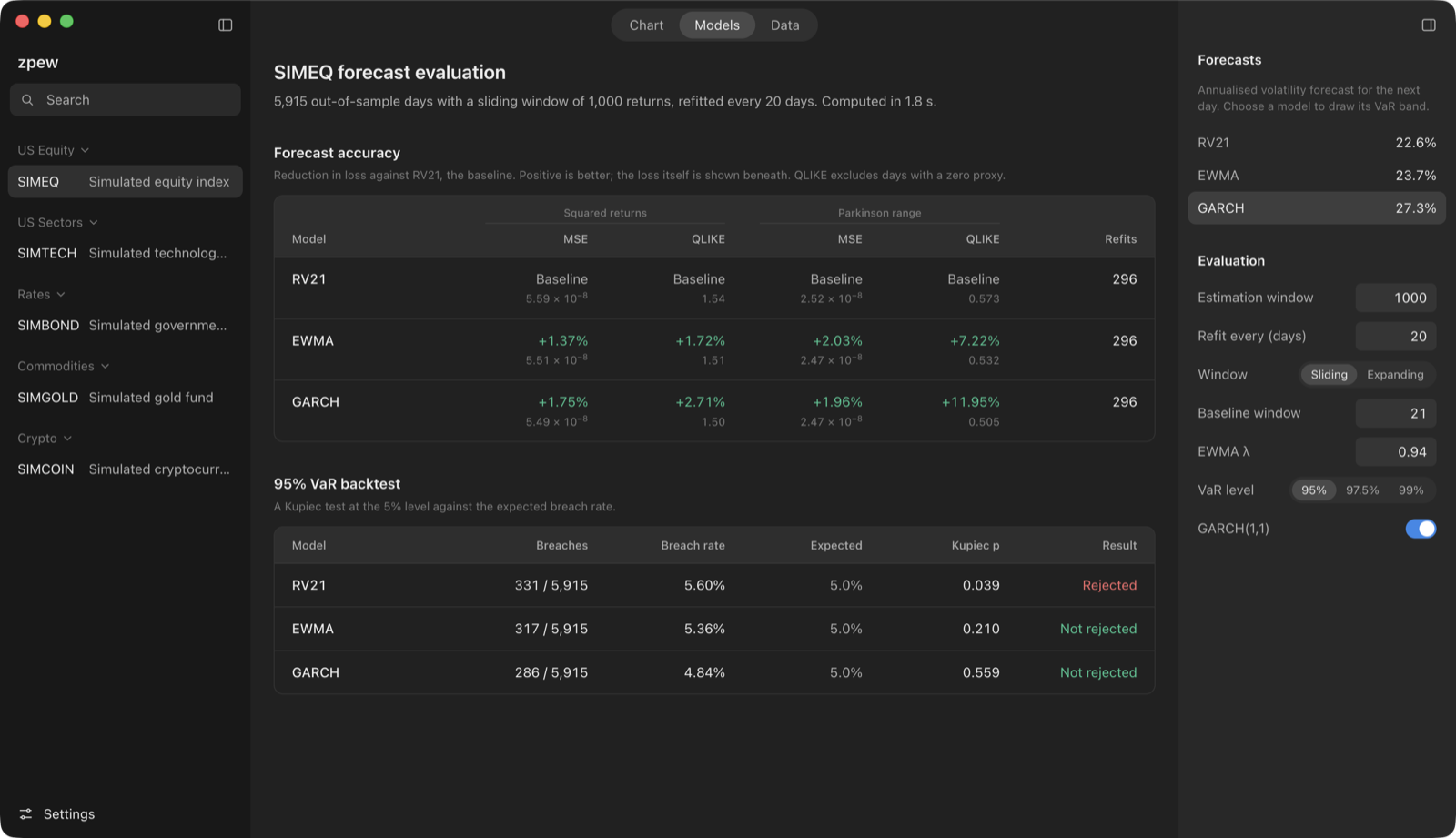Switch to the Chart tab
The height and width of the screenshot is (838, 1456).
pyautogui.click(x=646, y=25)
